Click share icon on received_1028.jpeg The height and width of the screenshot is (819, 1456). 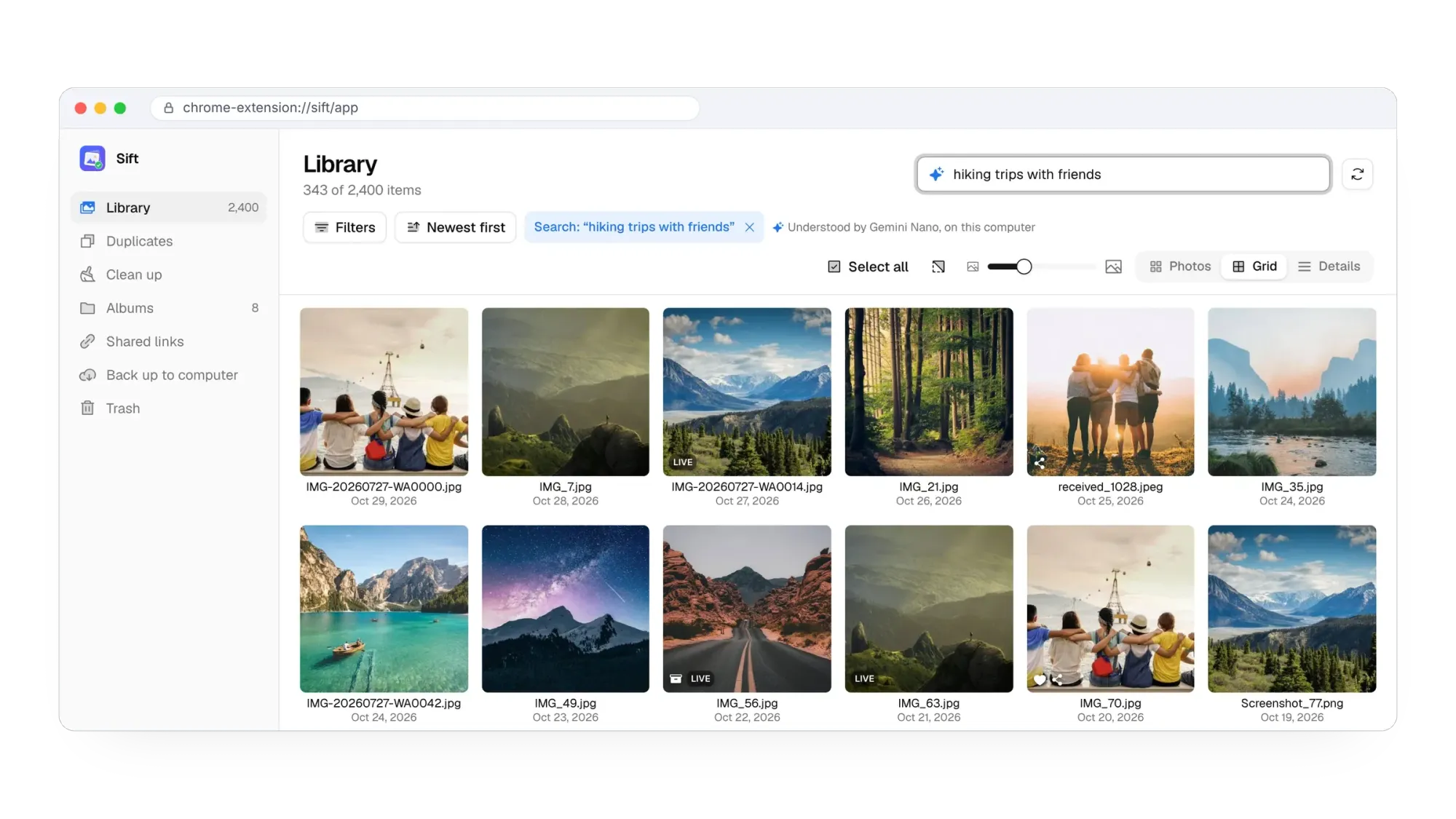point(1040,462)
